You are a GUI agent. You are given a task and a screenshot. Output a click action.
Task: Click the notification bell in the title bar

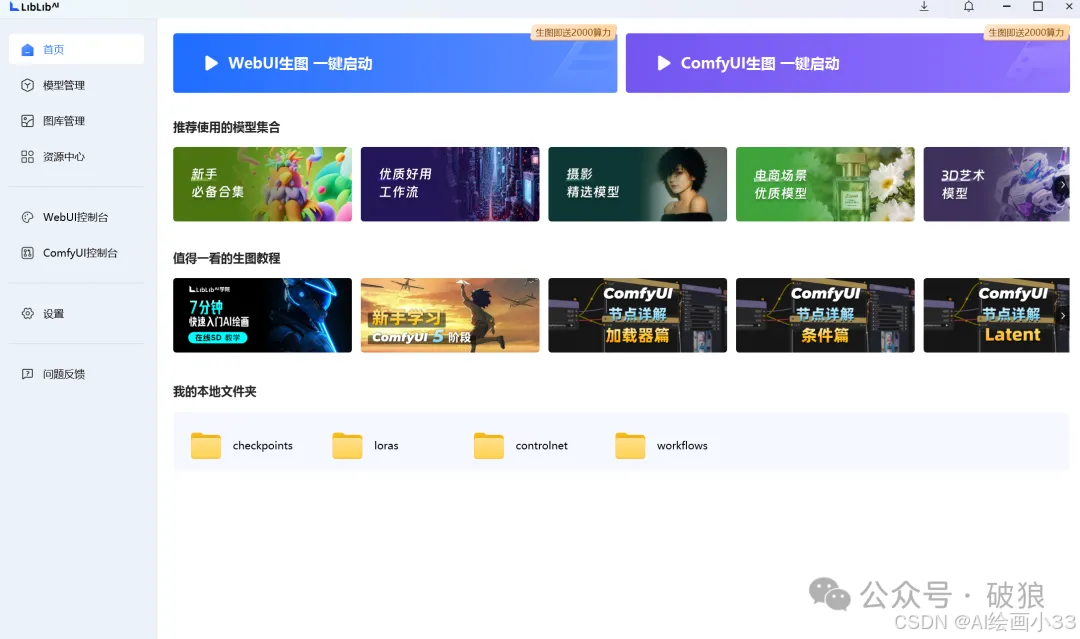click(x=968, y=7)
